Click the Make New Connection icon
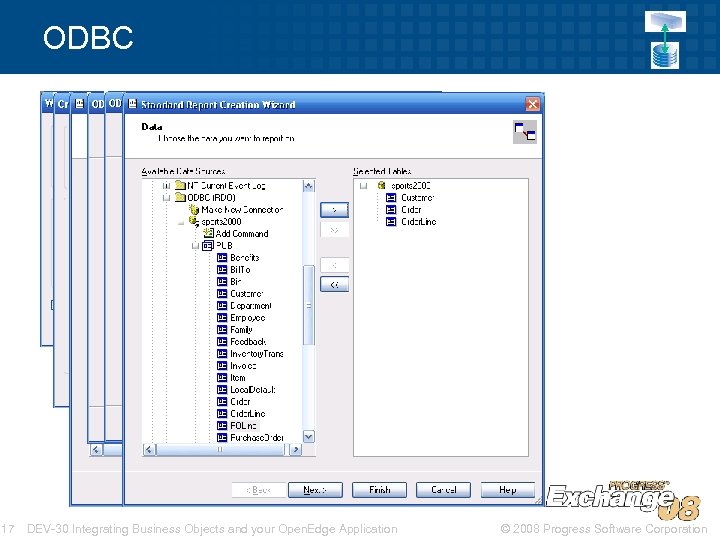Image resolution: width=720 pixels, height=540 pixels. [194, 209]
